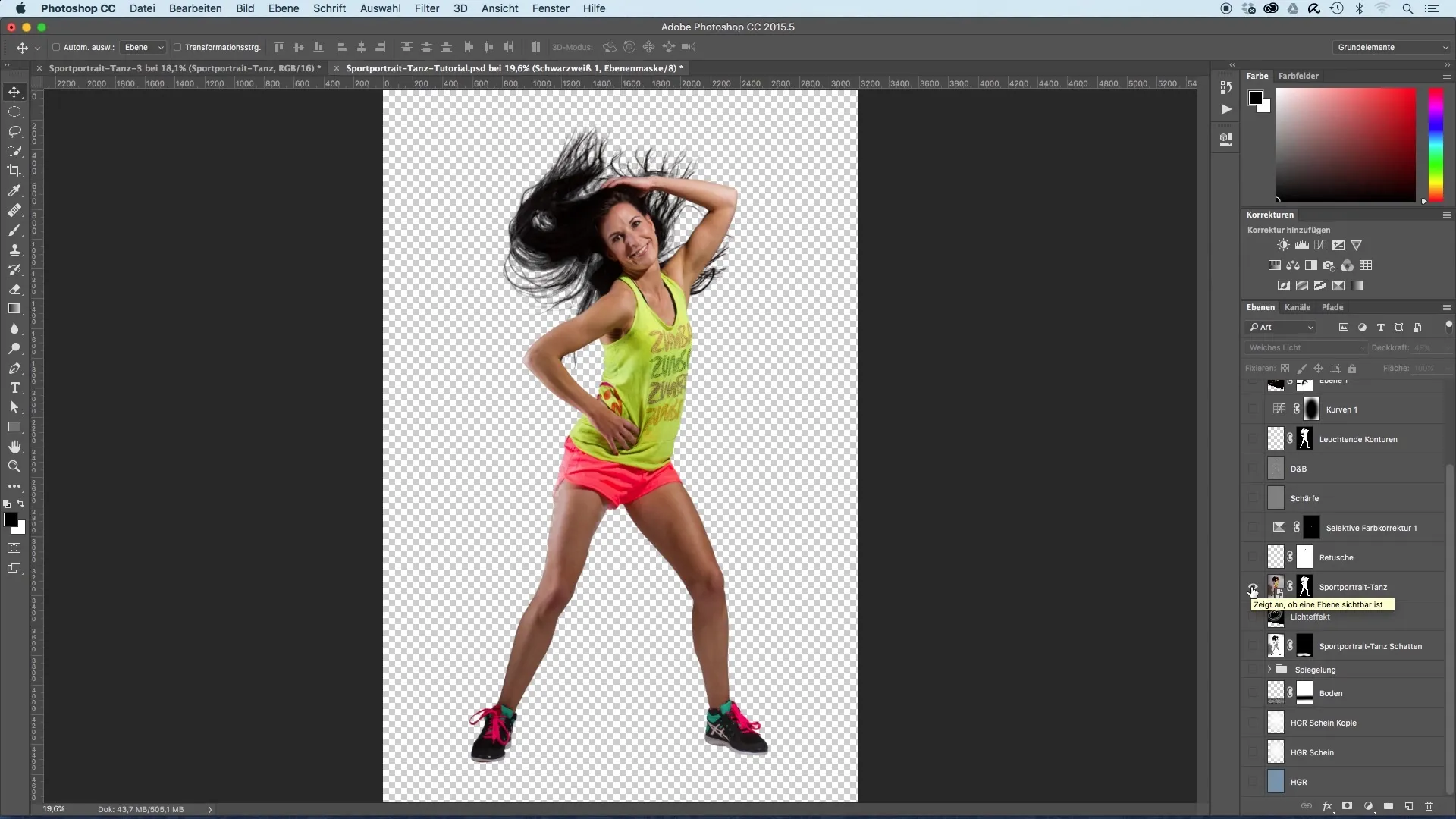This screenshot has height=819, width=1456.
Task: Add Levels adjustment from Korrekturen panel
Action: (1302, 245)
